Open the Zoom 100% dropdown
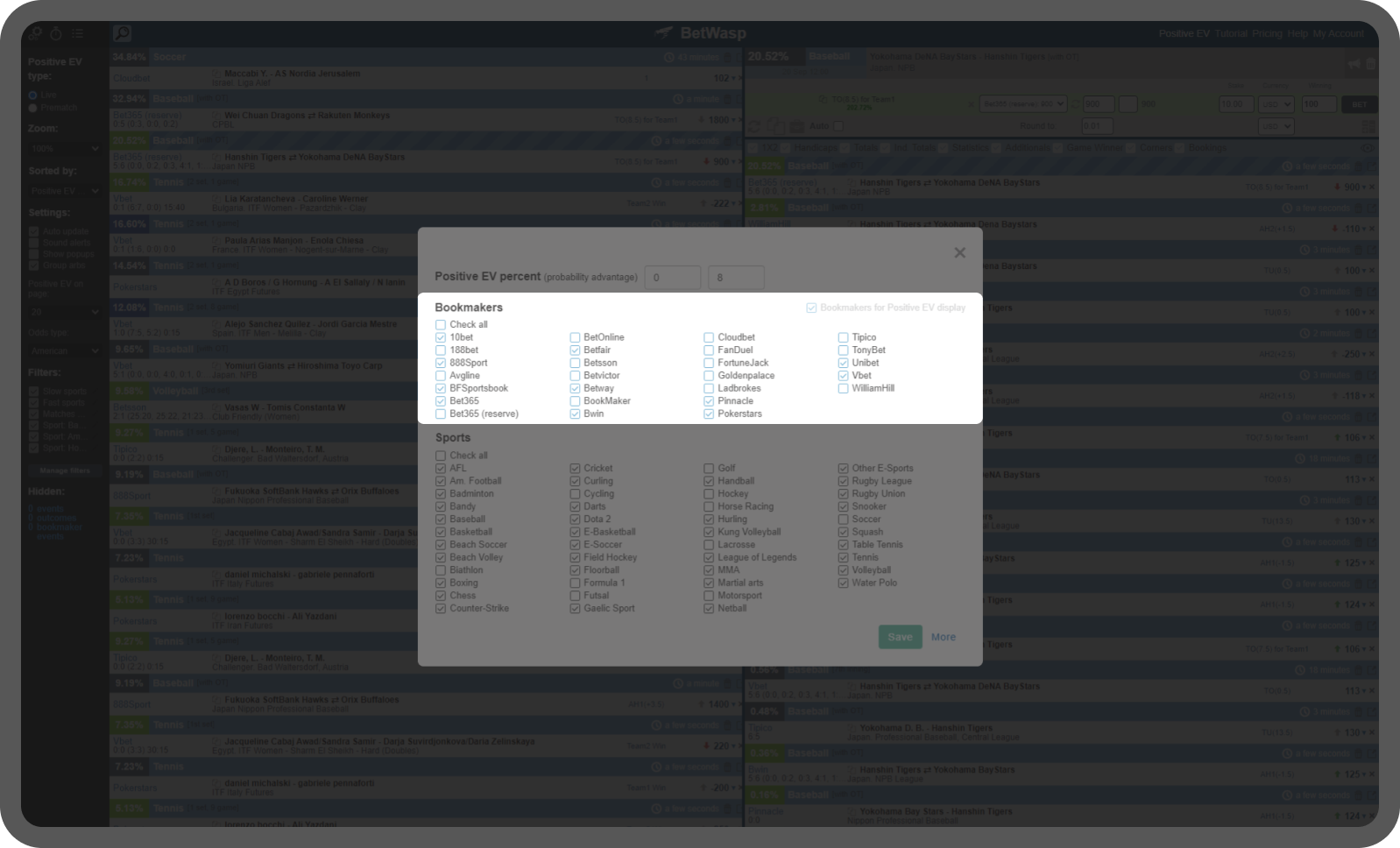 click(x=65, y=149)
